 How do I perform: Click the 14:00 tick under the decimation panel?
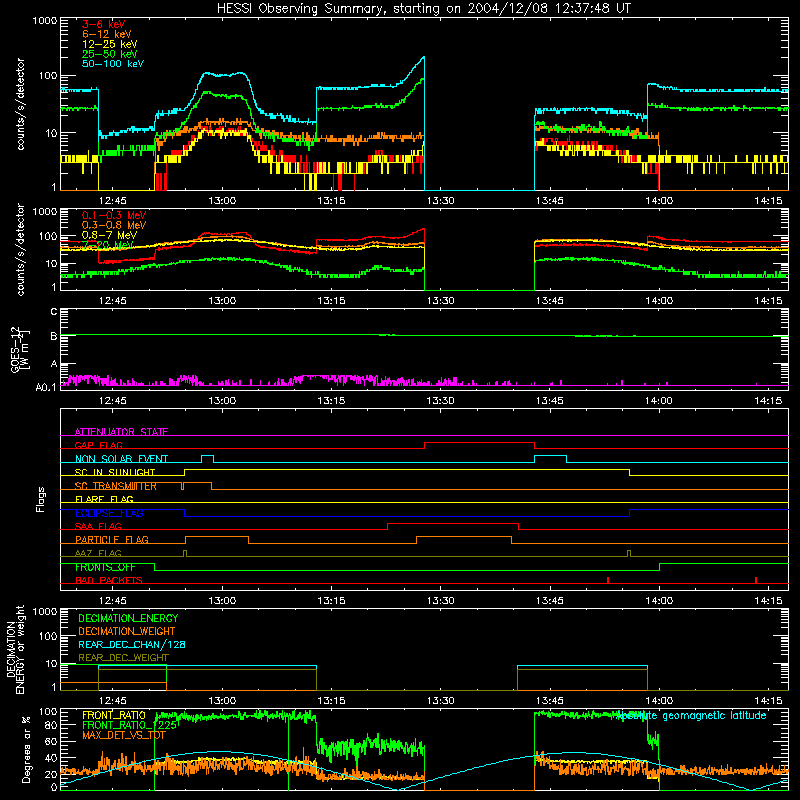point(659,701)
